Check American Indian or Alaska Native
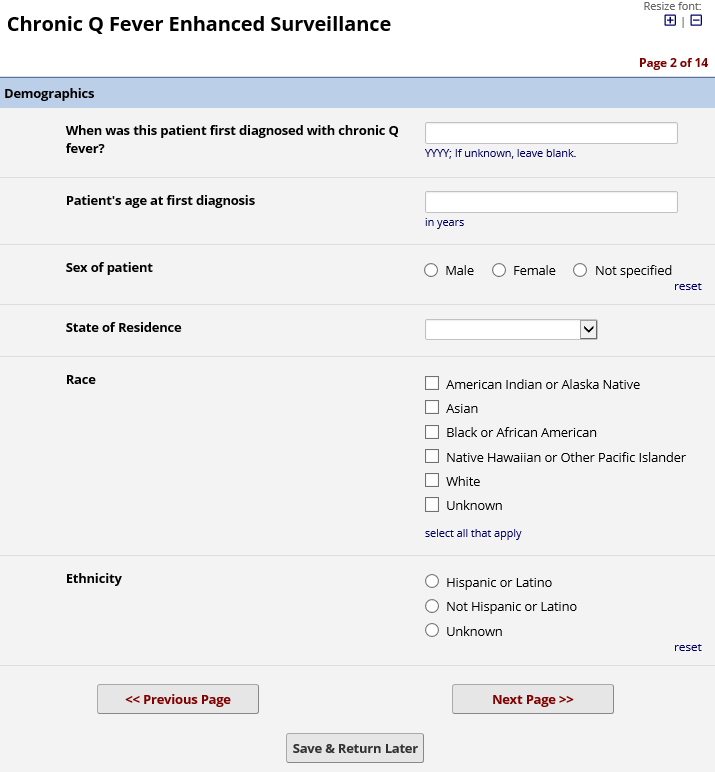Viewport: 715px width, 772px height. (432, 383)
